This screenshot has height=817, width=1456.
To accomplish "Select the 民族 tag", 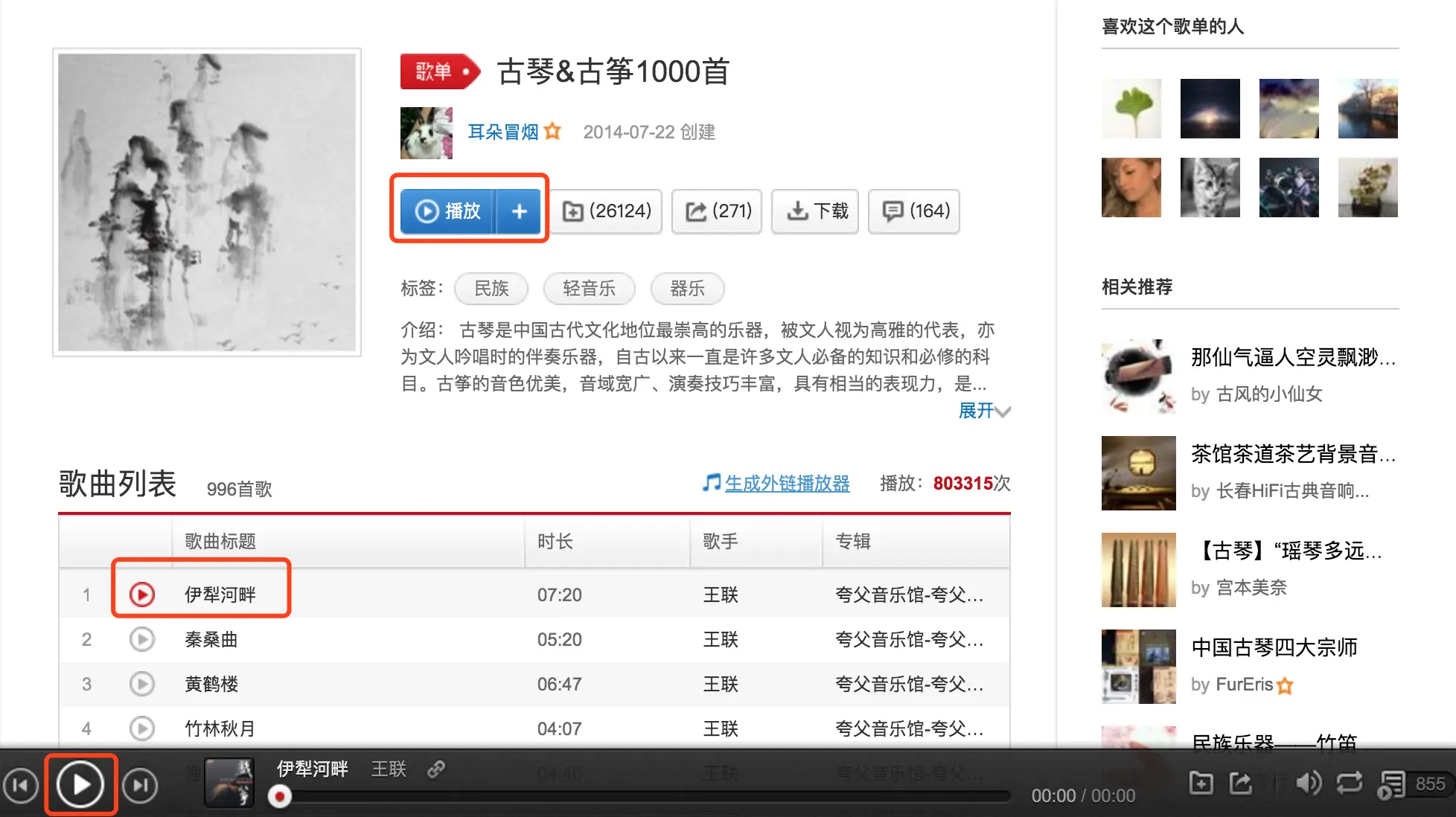I will click(x=491, y=289).
